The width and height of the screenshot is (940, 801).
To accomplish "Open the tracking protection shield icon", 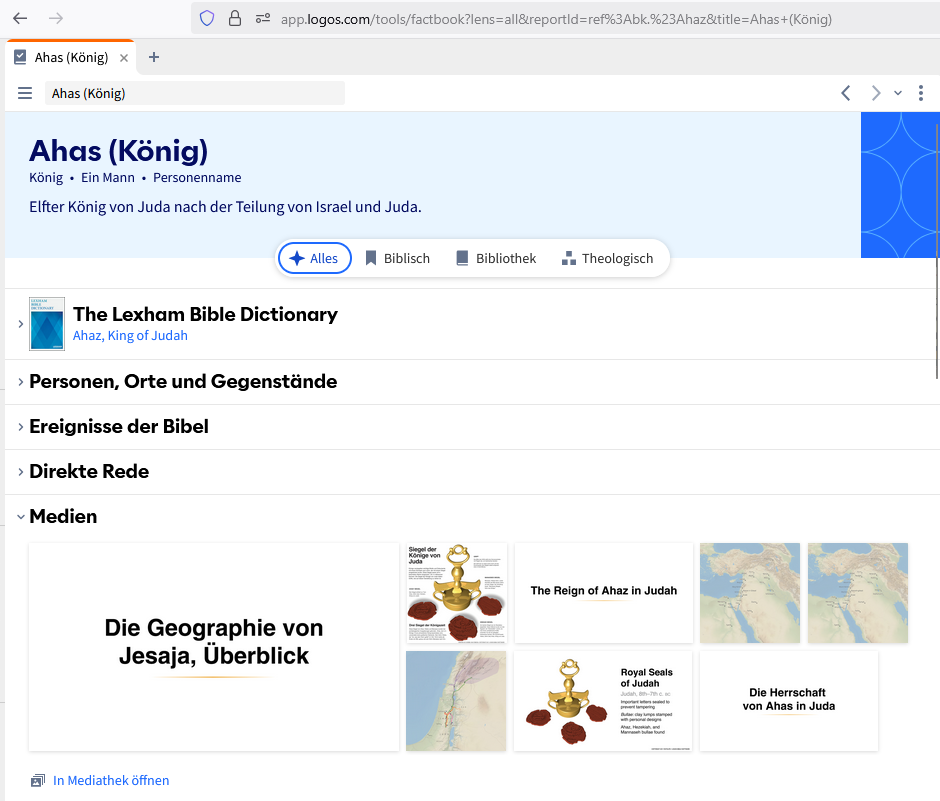I will click(x=207, y=19).
